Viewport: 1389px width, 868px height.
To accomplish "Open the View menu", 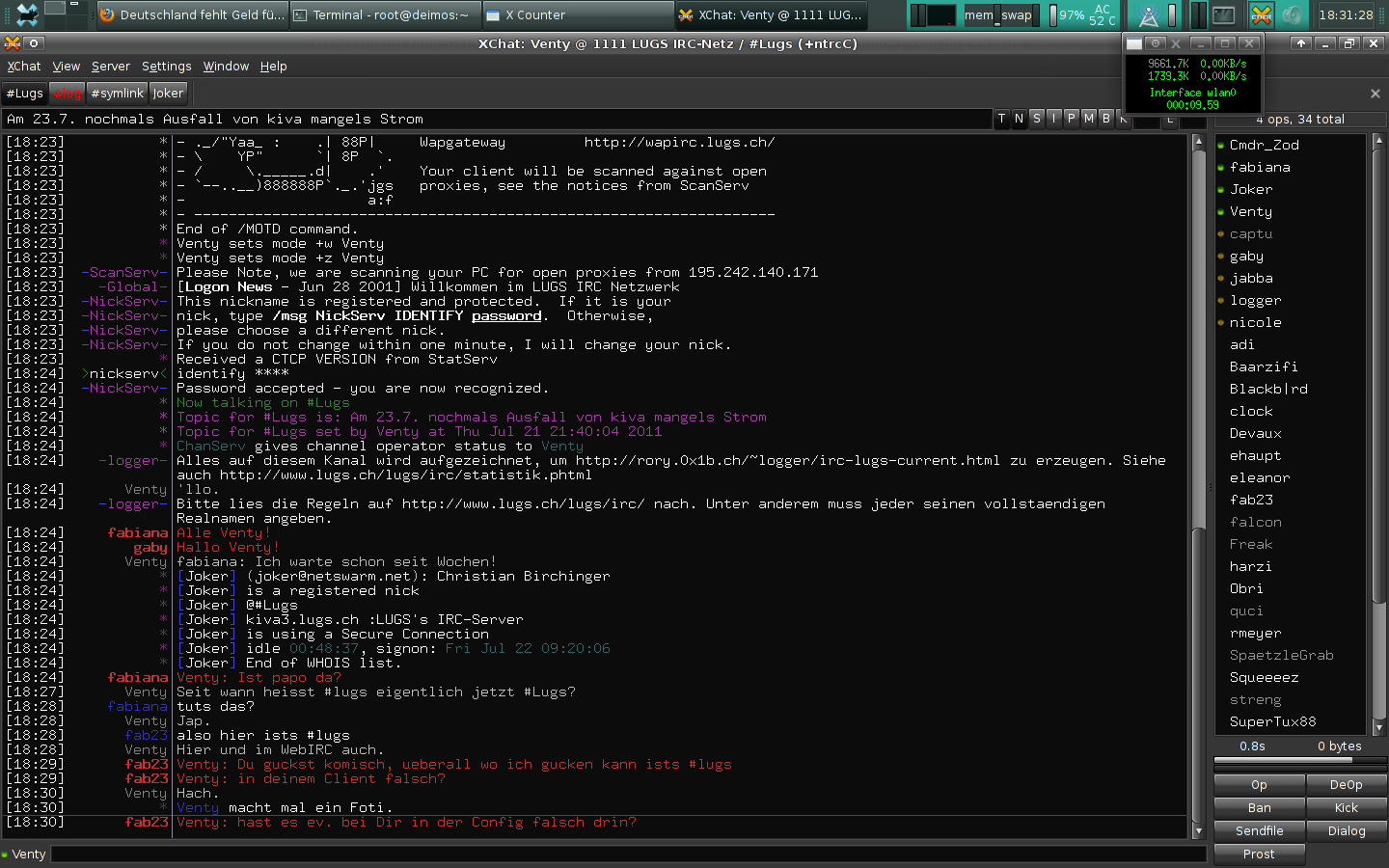I will 66,66.
